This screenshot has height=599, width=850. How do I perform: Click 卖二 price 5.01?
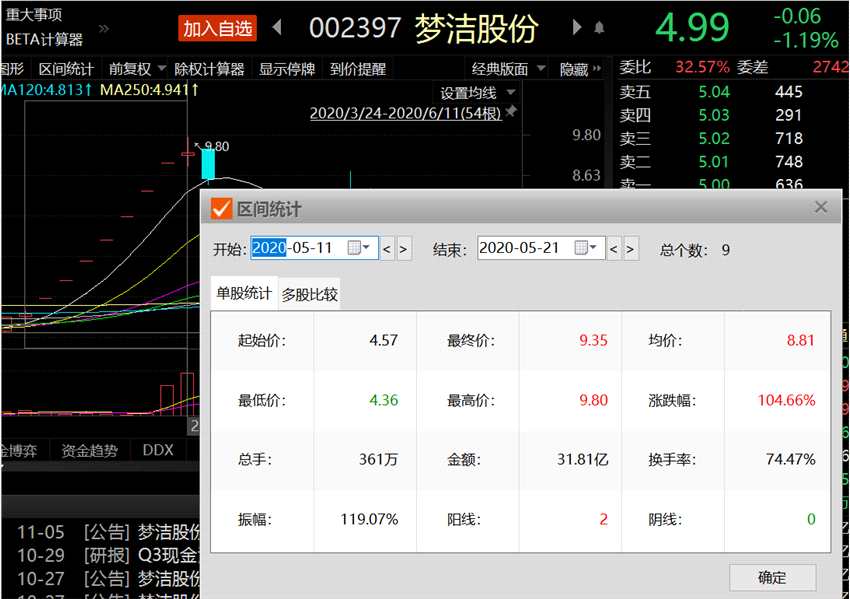tap(714, 162)
